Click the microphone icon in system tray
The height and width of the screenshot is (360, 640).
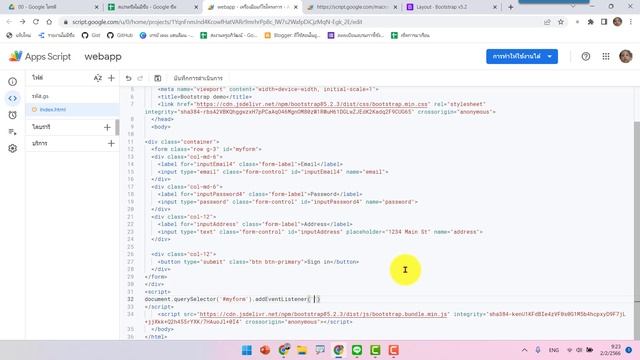coord(538,350)
